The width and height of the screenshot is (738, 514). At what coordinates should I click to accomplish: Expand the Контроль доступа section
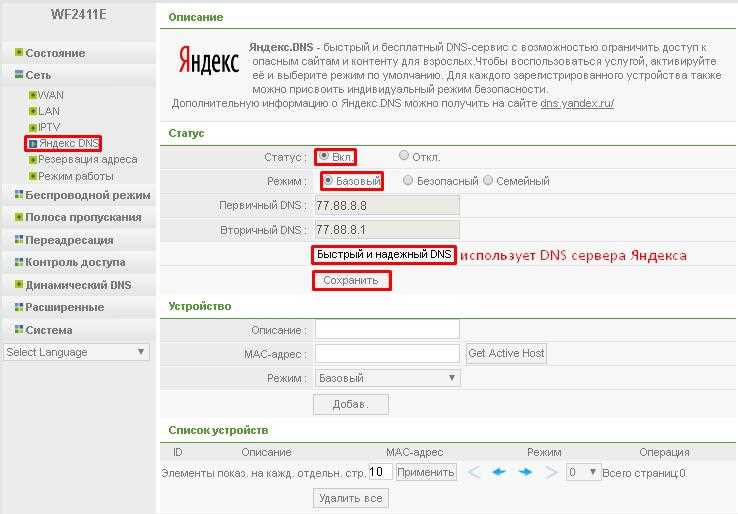(75, 262)
